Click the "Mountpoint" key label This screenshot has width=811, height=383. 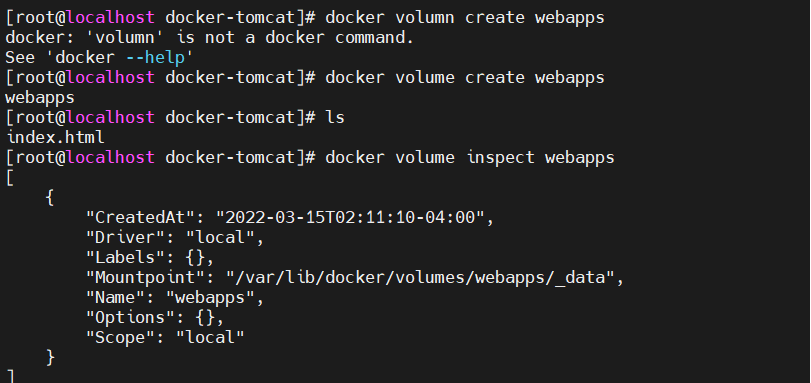click(145, 277)
